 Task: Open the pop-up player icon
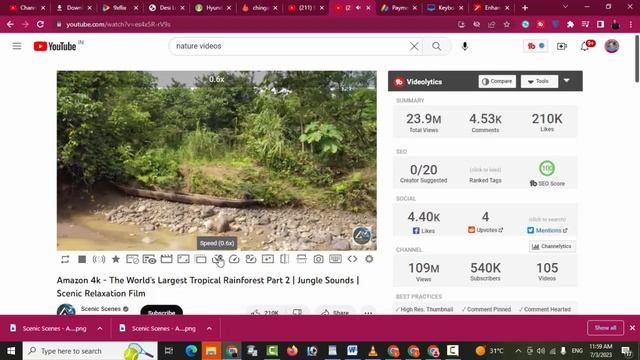click(x=200, y=259)
